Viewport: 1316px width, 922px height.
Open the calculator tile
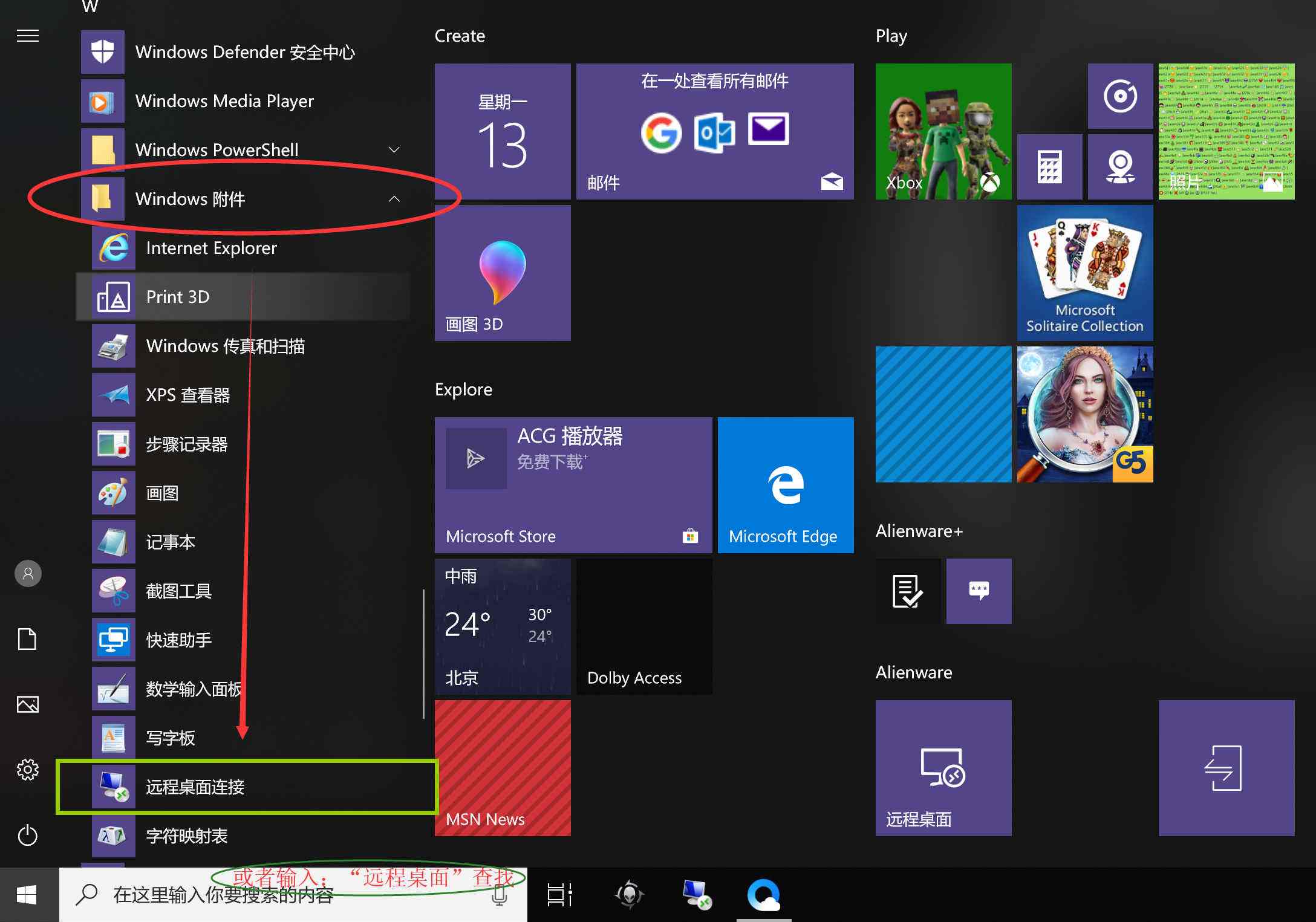point(1049,167)
